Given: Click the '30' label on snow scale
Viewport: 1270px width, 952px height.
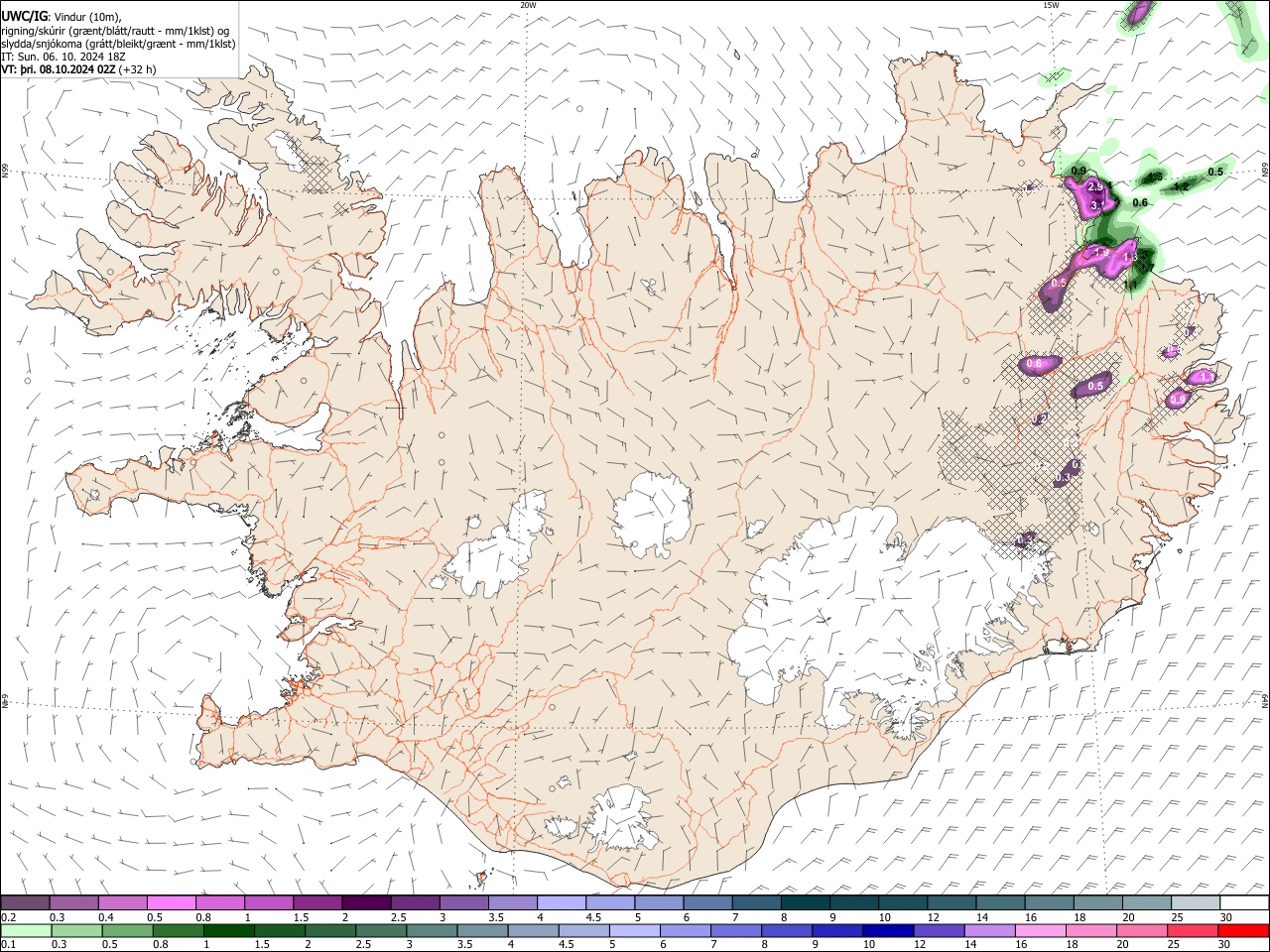Looking at the screenshot, I should click(x=1226, y=917).
